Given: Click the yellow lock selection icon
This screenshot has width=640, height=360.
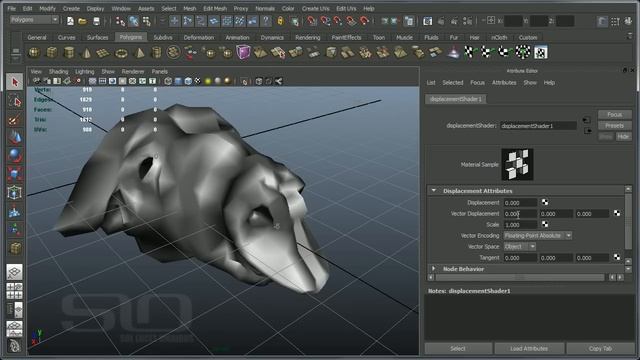Looking at the screenshot, I should 280,21.
